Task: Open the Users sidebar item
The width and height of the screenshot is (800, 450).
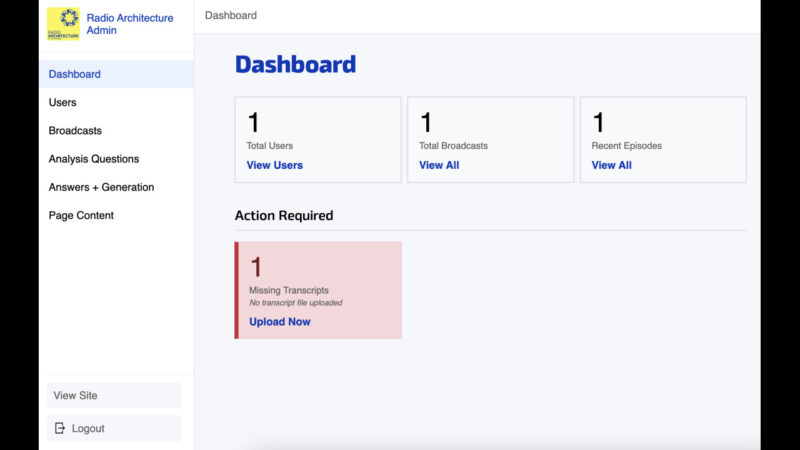Action: click(63, 102)
